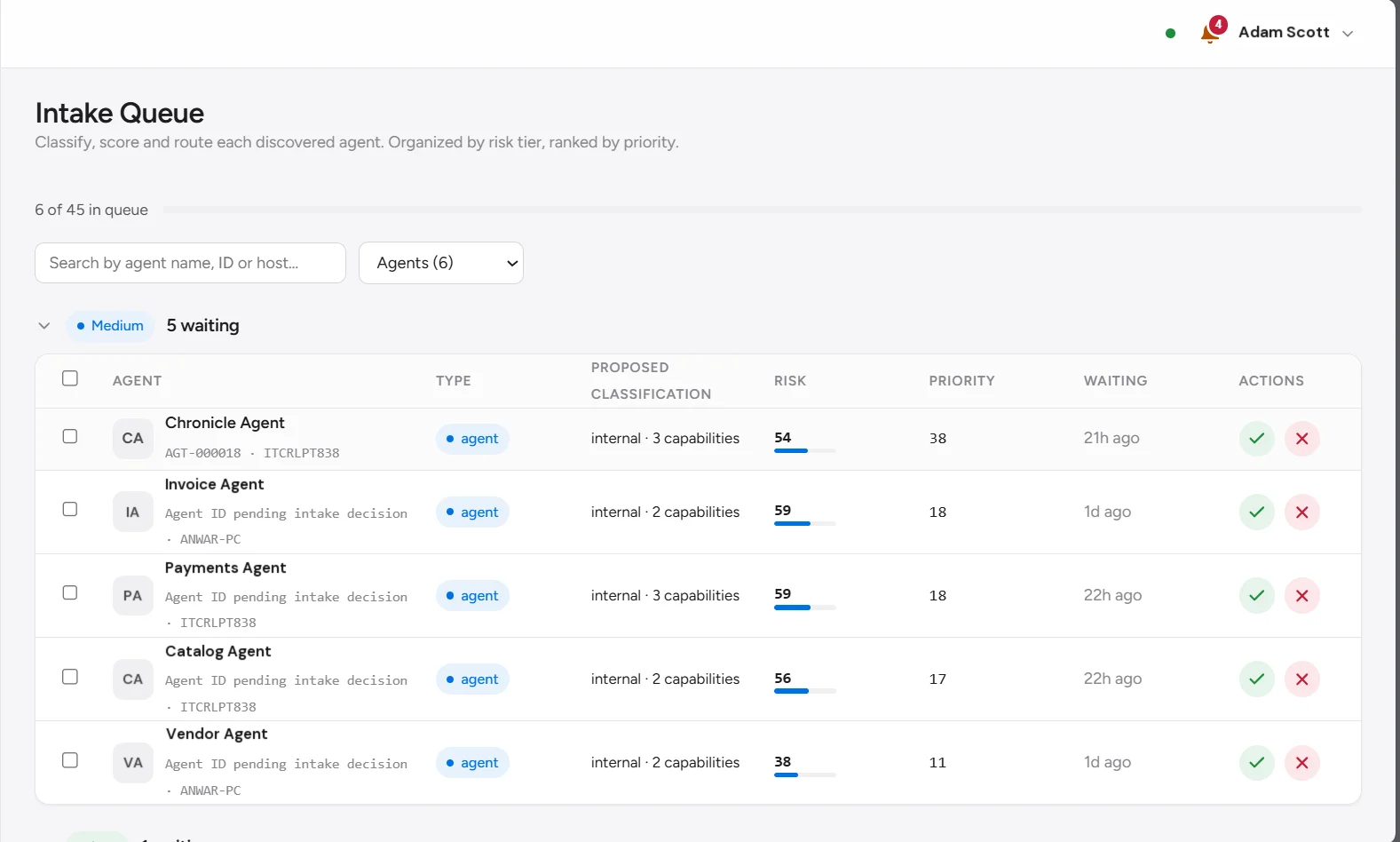Image resolution: width=1400 pixels, height=842 pixels.
Task: Open the notifications bell
Action: coord(1209,33)
